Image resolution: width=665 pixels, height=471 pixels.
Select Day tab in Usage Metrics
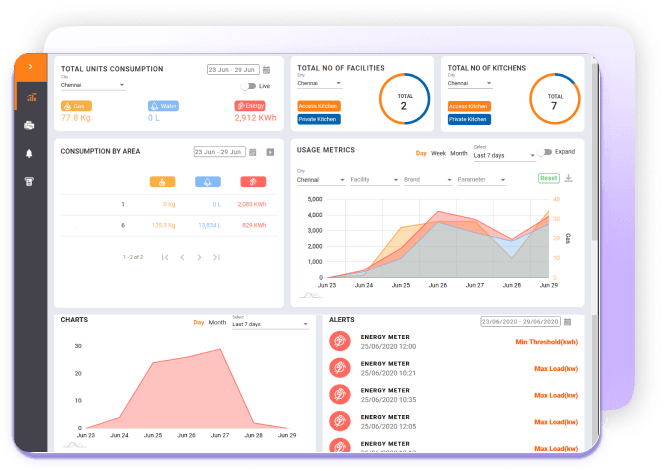pyautogui.click(x=421, y=153)
